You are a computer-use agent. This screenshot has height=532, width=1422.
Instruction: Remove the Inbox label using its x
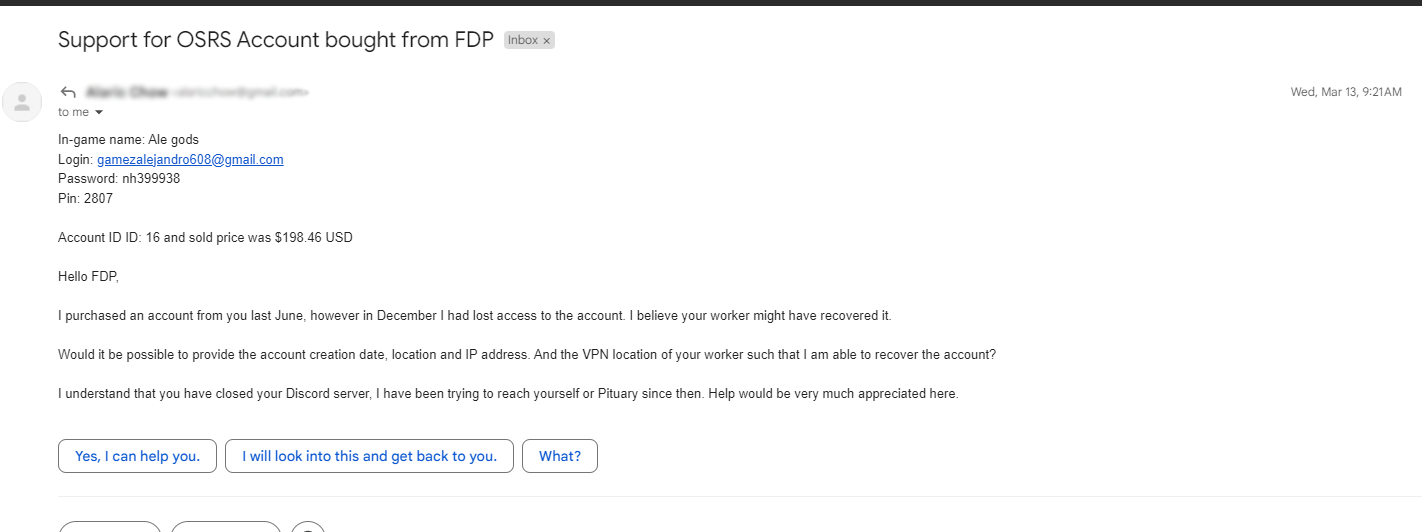coord(547,41)
